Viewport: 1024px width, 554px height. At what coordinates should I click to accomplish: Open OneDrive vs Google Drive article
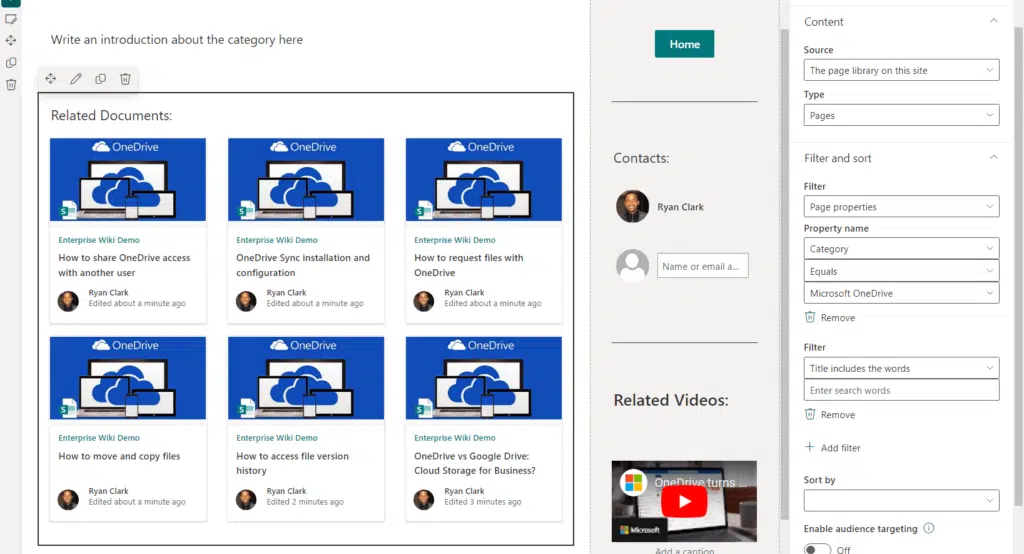click(474, 463)
